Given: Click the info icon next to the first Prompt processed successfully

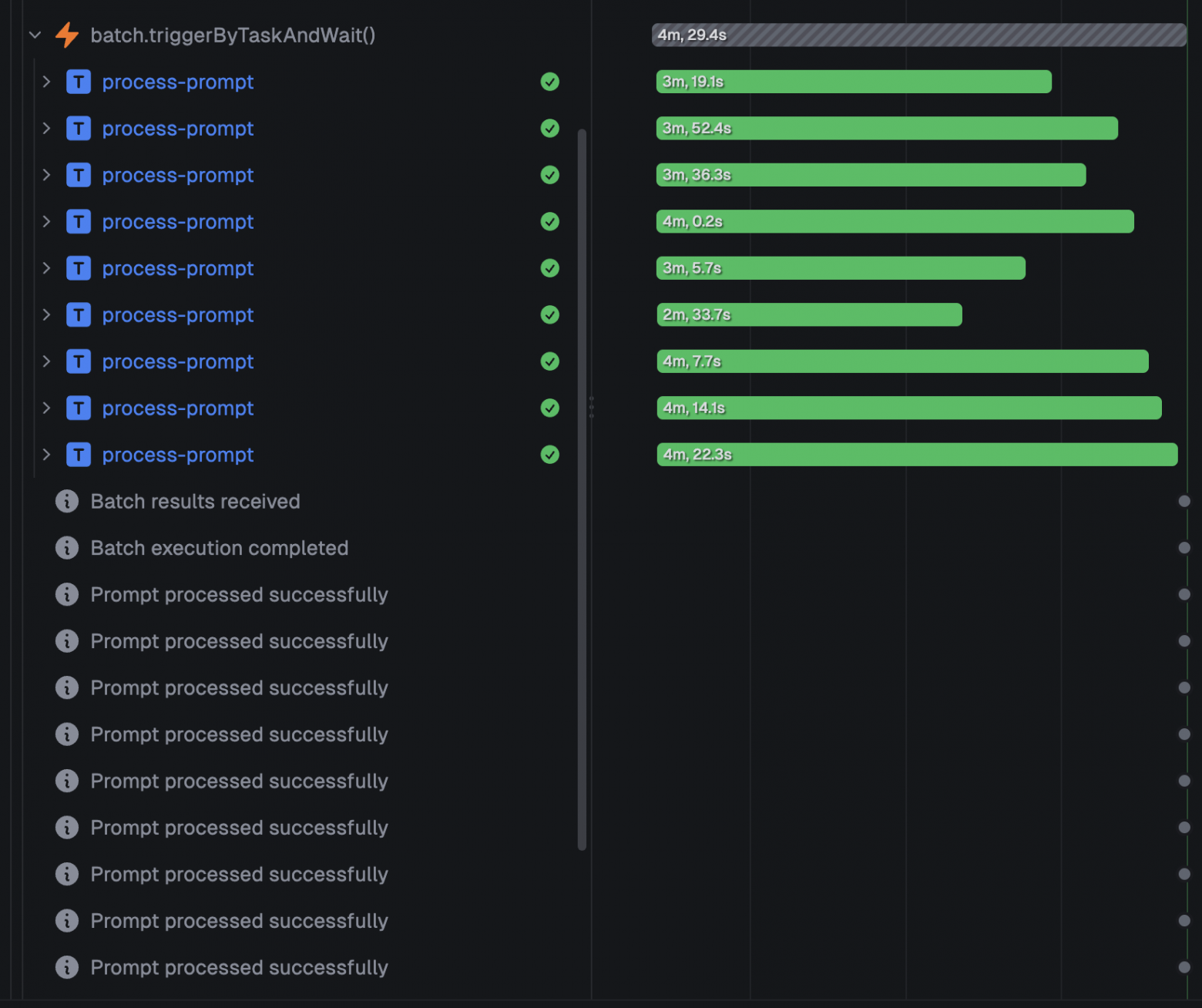Looking at the screenshot, I should click(x=67, y=594).
